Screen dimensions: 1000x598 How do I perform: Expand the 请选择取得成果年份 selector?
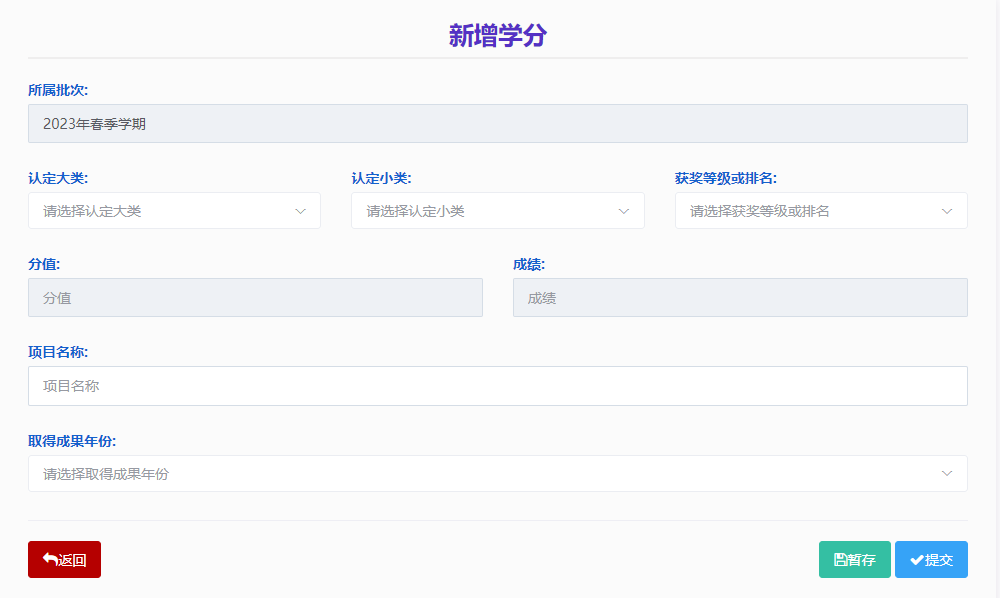(x=480, y=474)
